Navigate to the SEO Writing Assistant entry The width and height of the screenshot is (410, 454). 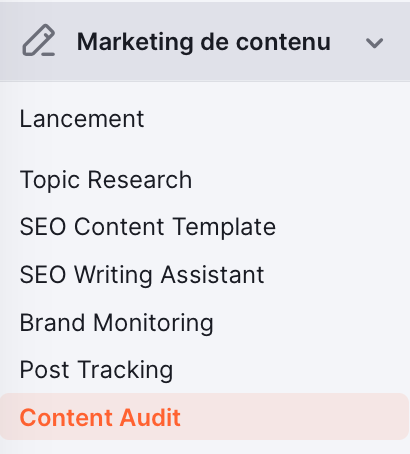click(x=142, y=275)
